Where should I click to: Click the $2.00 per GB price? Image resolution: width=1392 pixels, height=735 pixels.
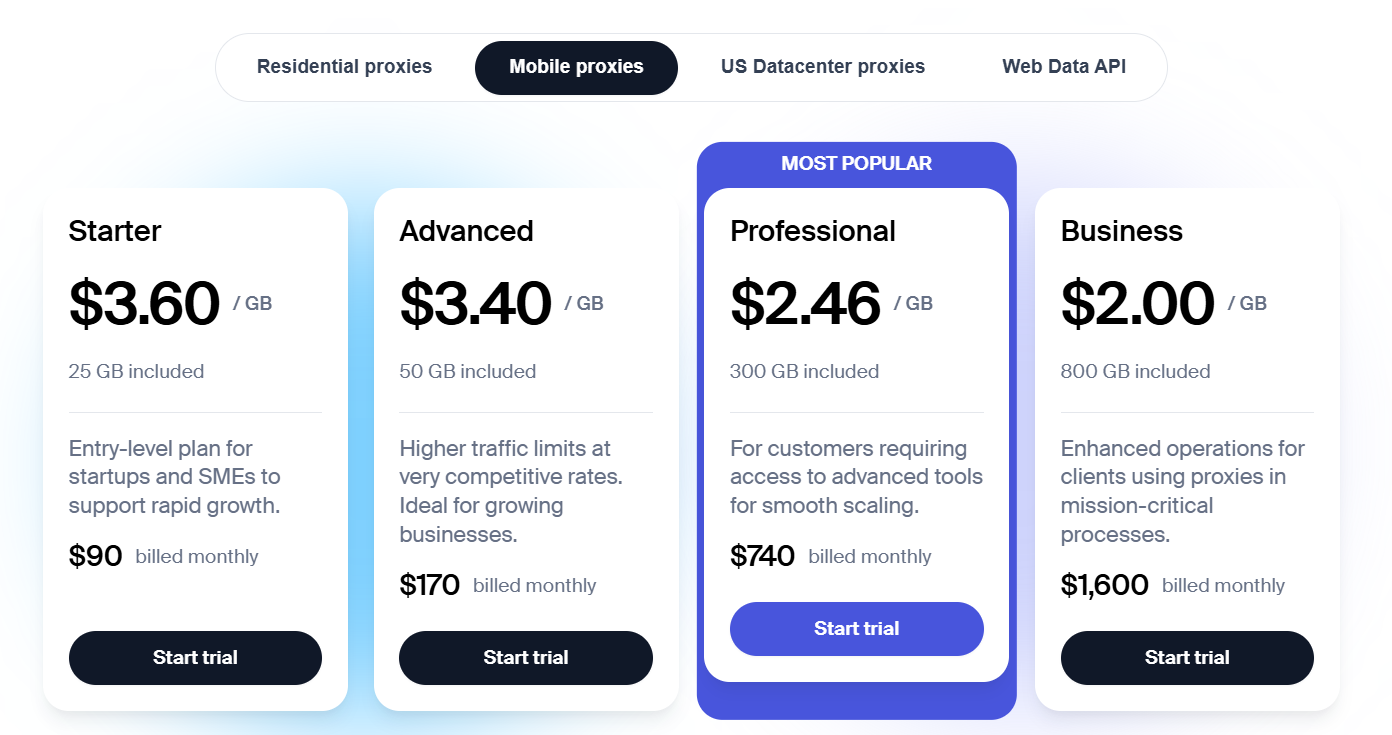point(1138,303)
